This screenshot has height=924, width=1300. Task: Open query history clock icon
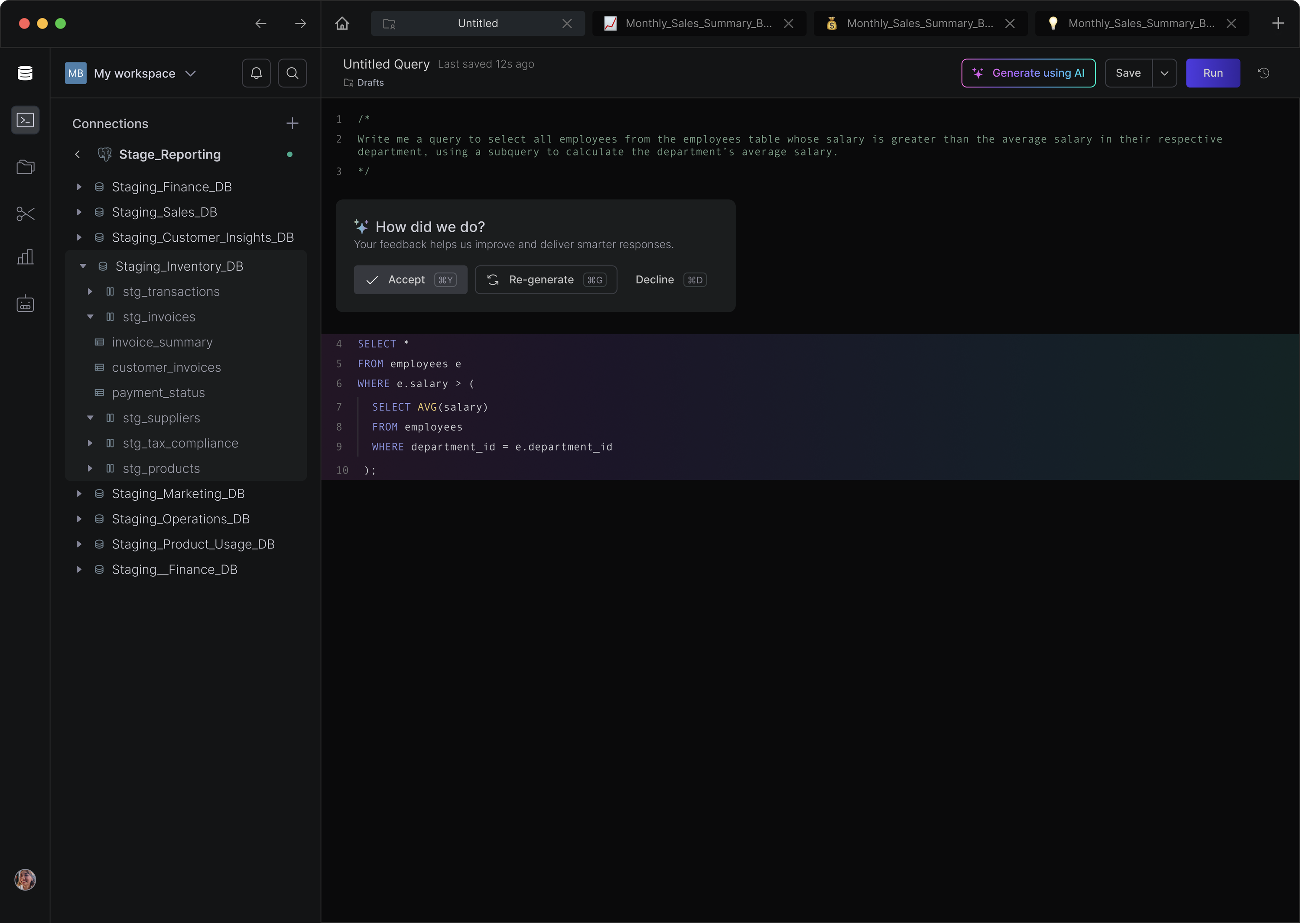1263,73
